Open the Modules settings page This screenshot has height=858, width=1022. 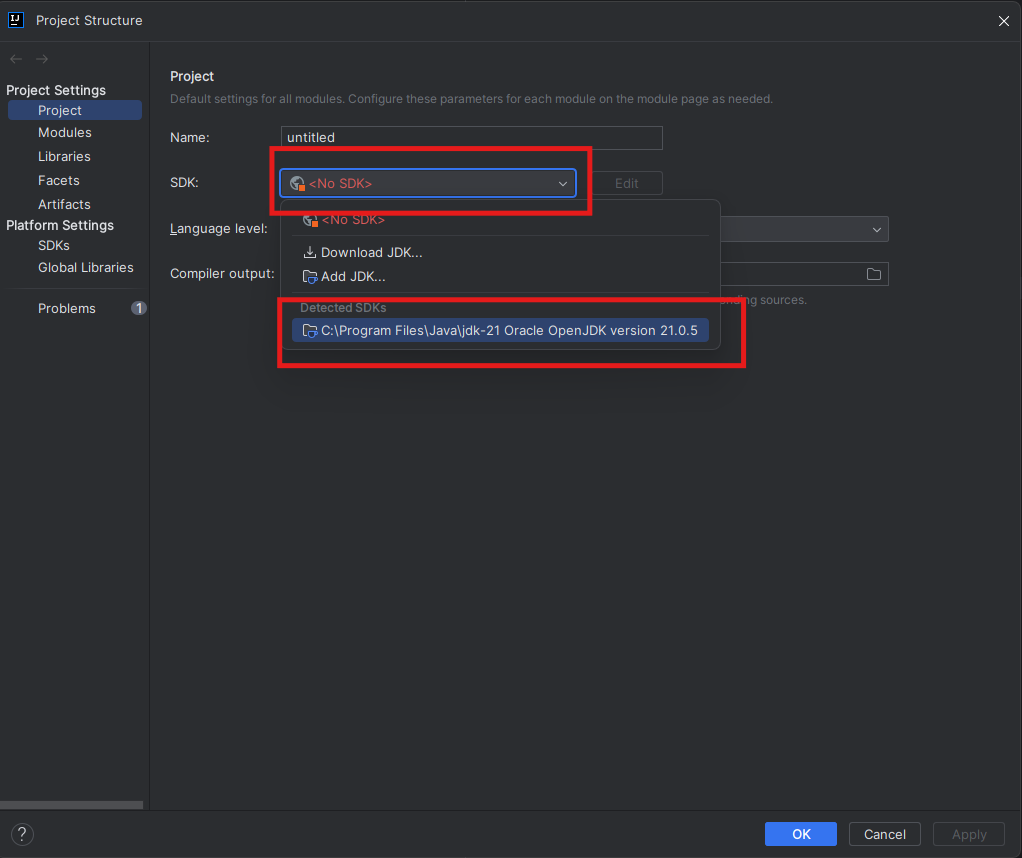pos(65,132)
